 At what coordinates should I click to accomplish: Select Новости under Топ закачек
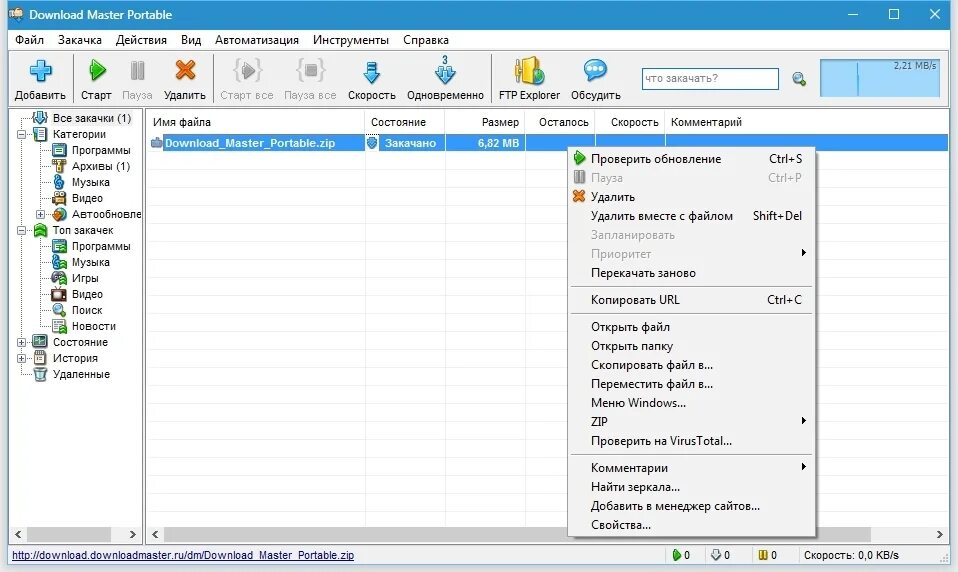93,326
